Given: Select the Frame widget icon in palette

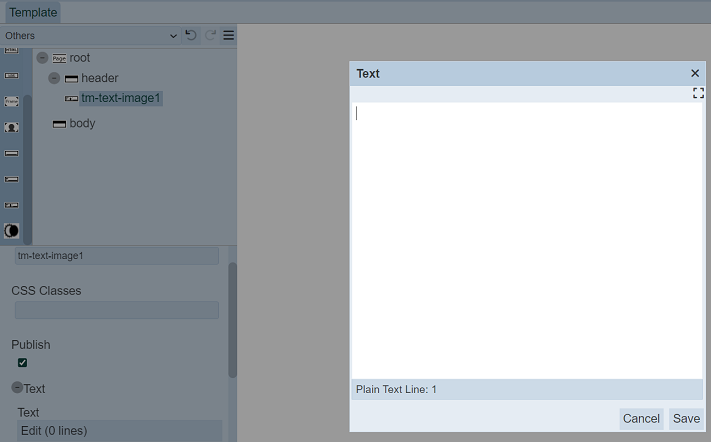Looking at the screenshot, I should 12,101.
